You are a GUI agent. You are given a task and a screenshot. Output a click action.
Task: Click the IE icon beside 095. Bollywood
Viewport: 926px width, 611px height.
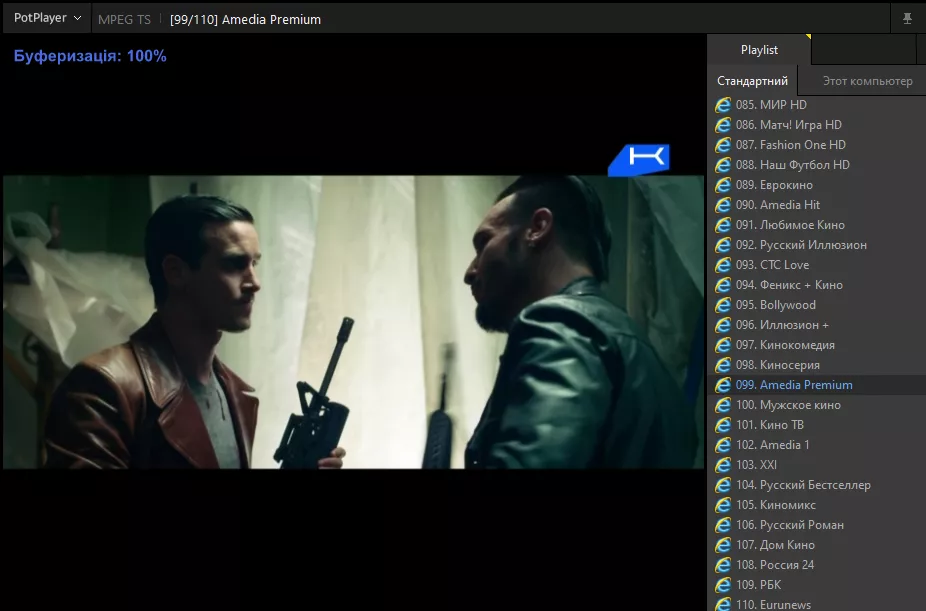point(723,305)
